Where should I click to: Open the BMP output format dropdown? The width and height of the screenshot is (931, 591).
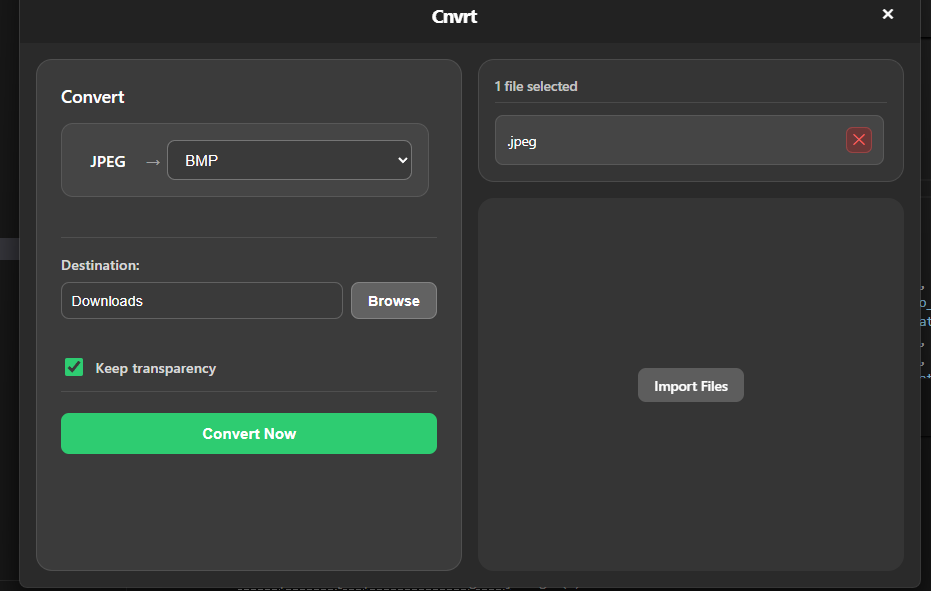tap(288, 160)
